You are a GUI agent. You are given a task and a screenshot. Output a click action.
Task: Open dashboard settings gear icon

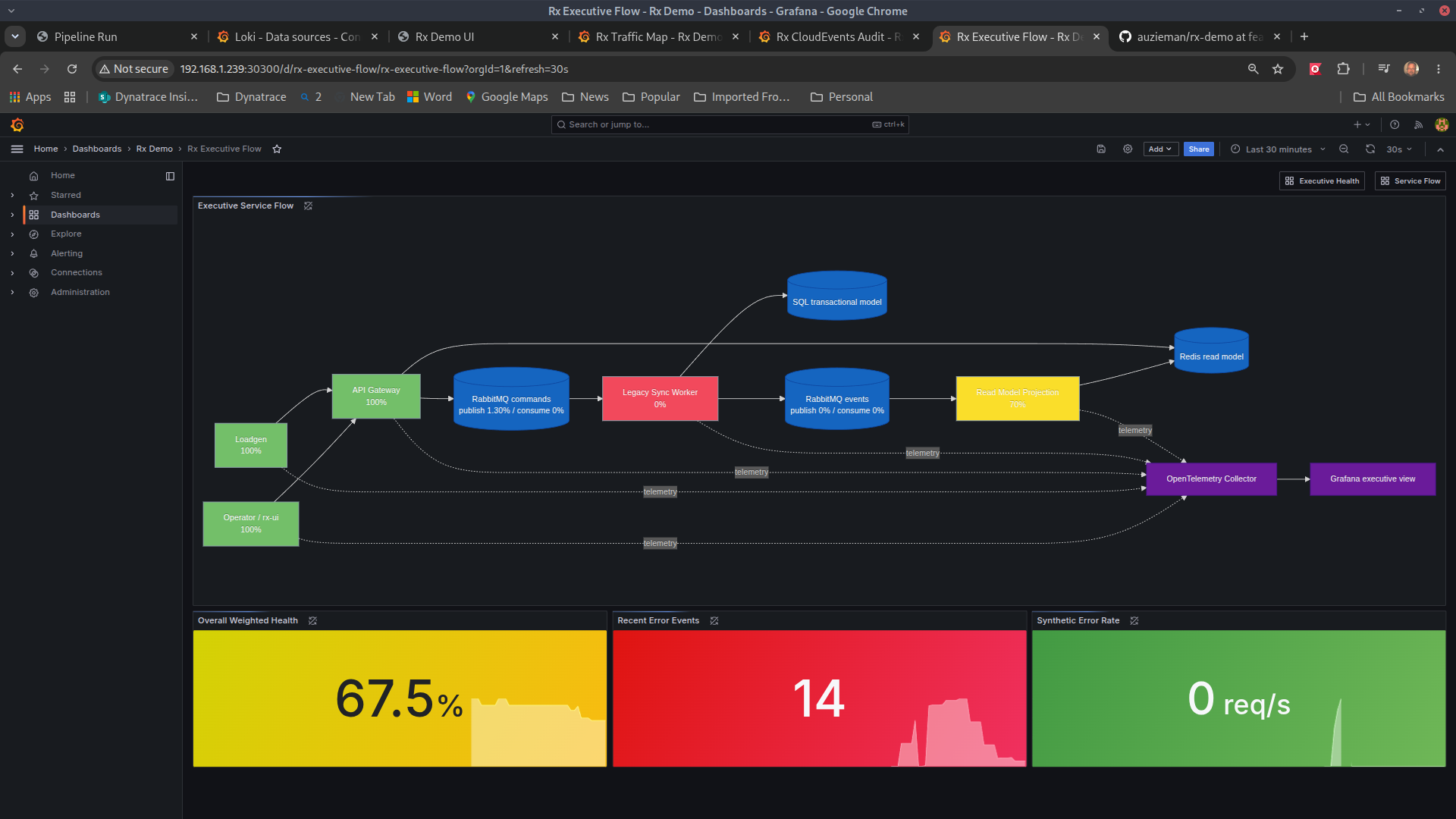(1128, 149)
